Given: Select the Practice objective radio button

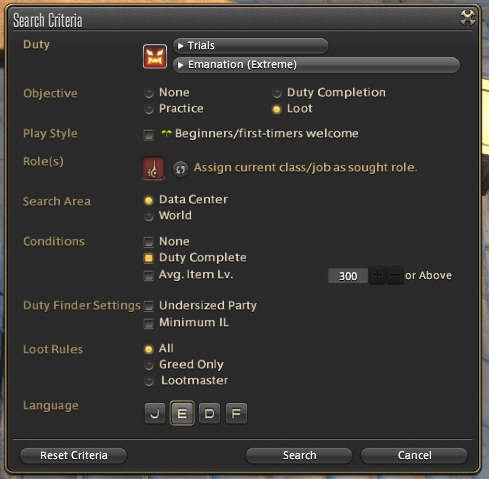Looking at the screenshot, I should (149, 109).
